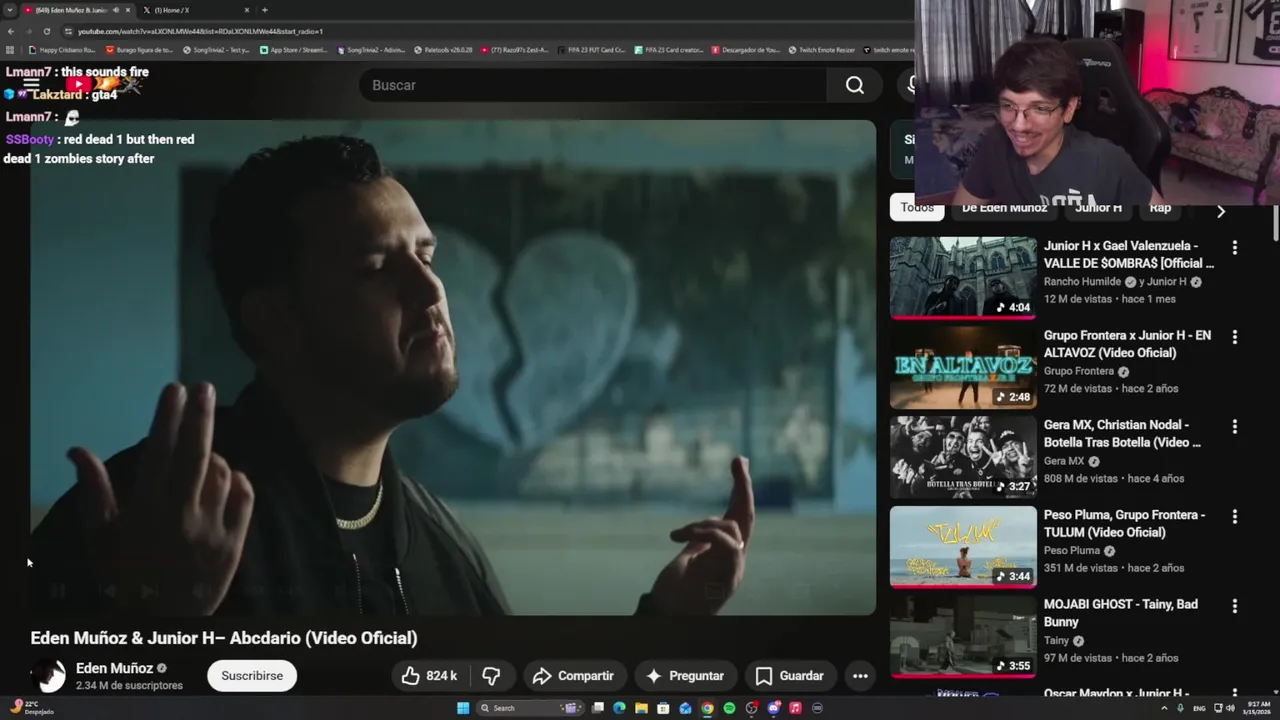The height and width of the screenshot is (720, 1280).
Task: Click the magnifier search button next to Buscar
Action: pyautogui.click(x=854, y=85)
